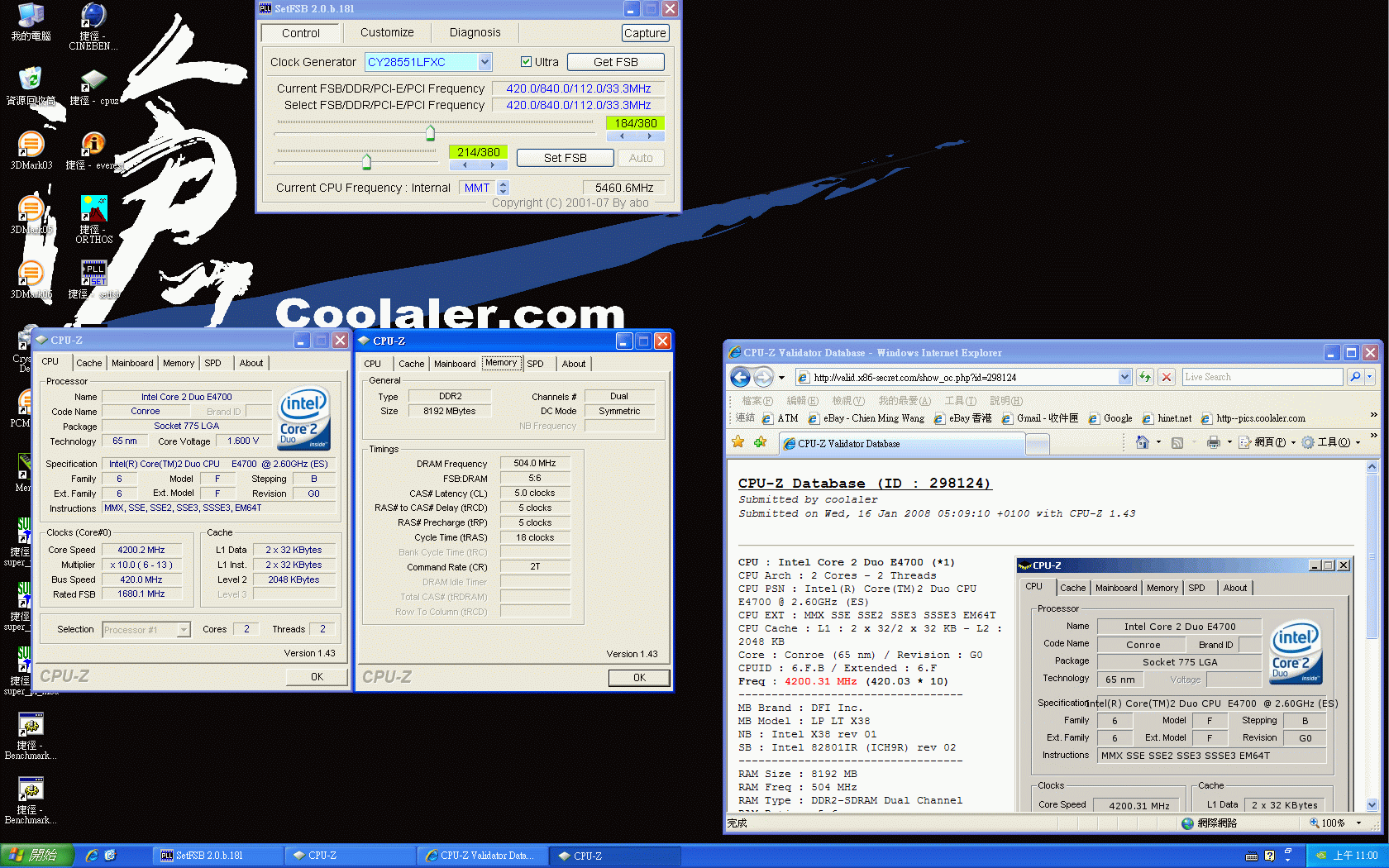Click the language bar tray icon
The image size is (1389, 868).
(x=1252, y=856)
